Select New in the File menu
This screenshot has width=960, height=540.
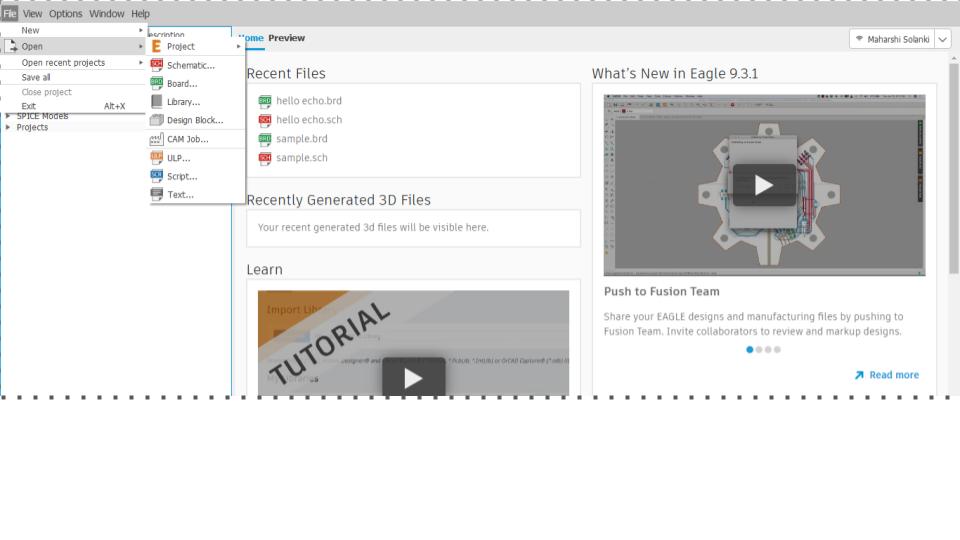click(73, 30)
